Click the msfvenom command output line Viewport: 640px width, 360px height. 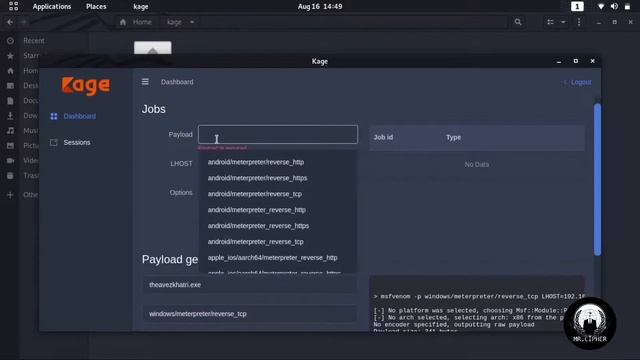(479, 296)
